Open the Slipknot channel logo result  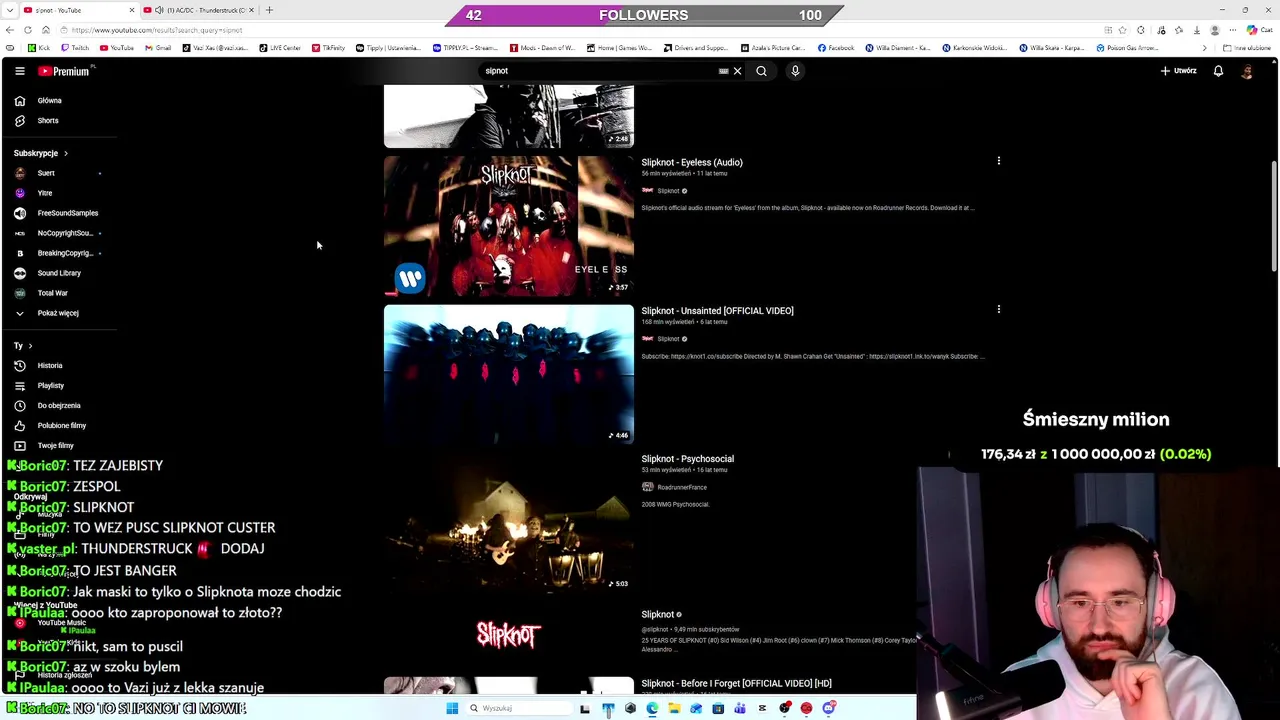point(508,634)
